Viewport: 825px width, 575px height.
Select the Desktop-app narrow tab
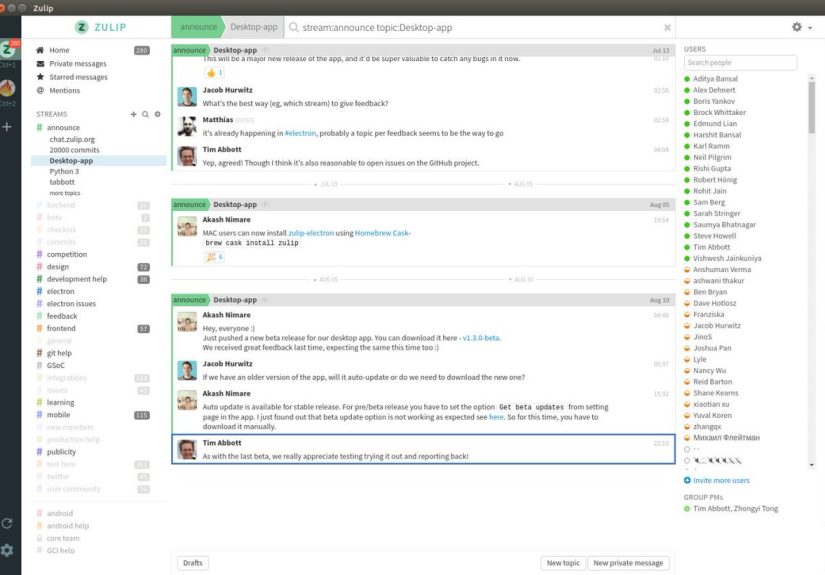pos(254,27)
